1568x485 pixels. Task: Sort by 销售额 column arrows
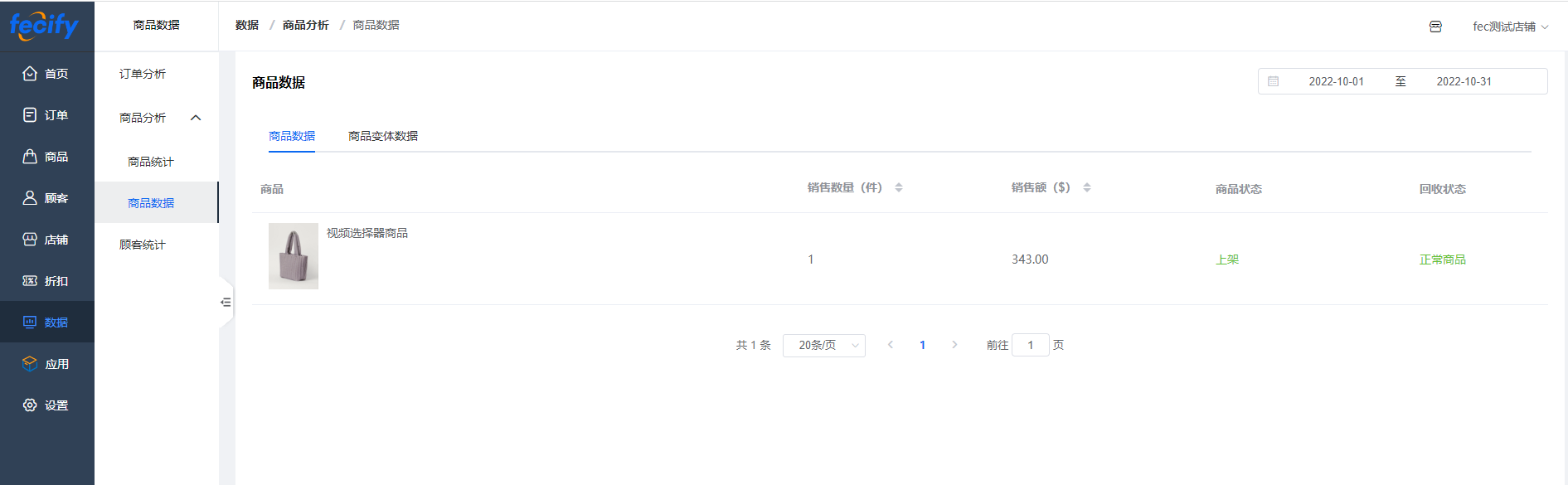1087,188
